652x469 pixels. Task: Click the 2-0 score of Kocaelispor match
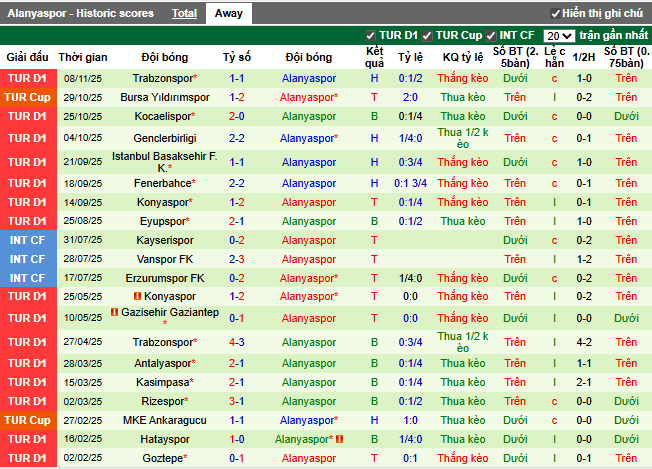coord(237,116)
